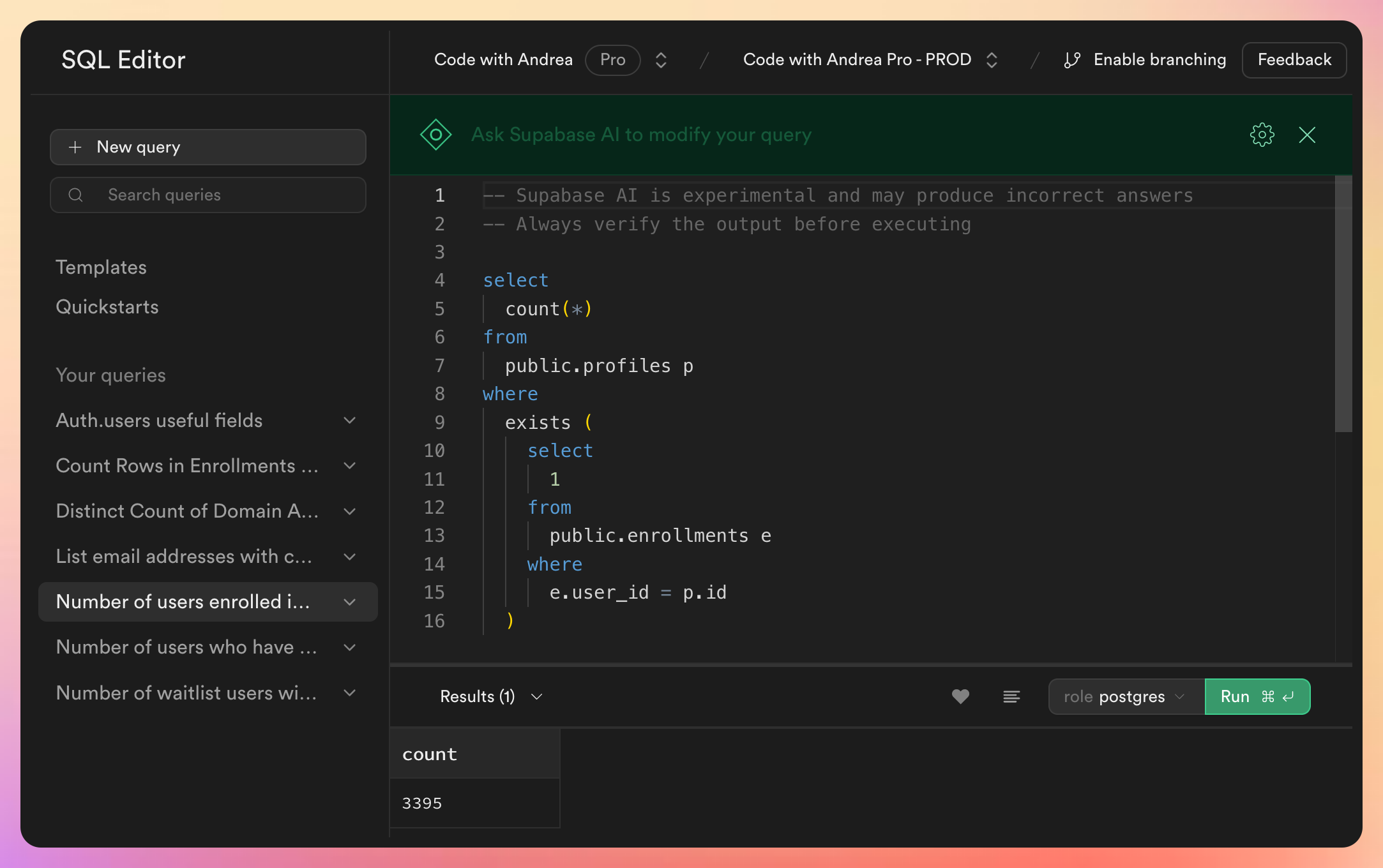Screen dimensions: 1383x868
Task: Open the Templates section
Action: [x=101, y=267]
